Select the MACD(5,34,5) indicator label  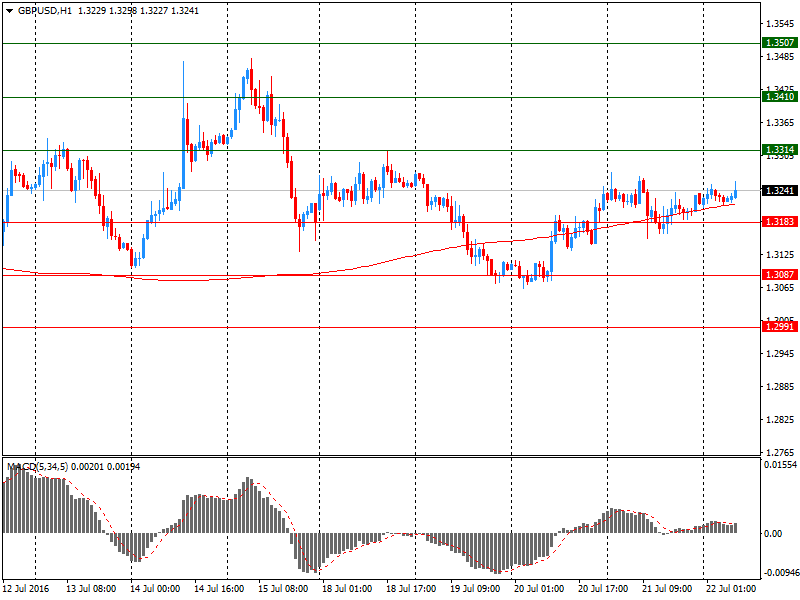(37, 466)
